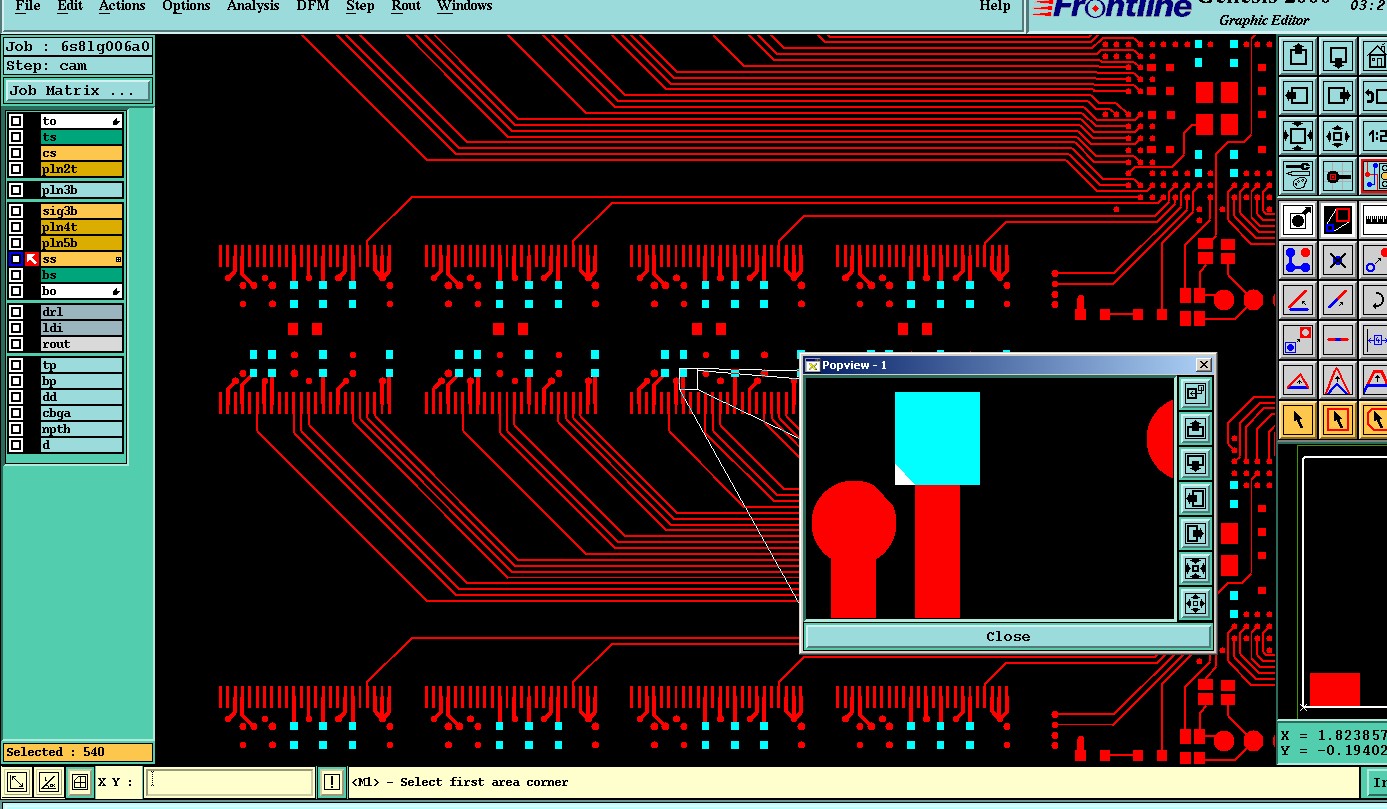Viewport: 1387px width, 809px height.
Task: Toggle the 'ts' layer checkbox
Action: [16, 137]
